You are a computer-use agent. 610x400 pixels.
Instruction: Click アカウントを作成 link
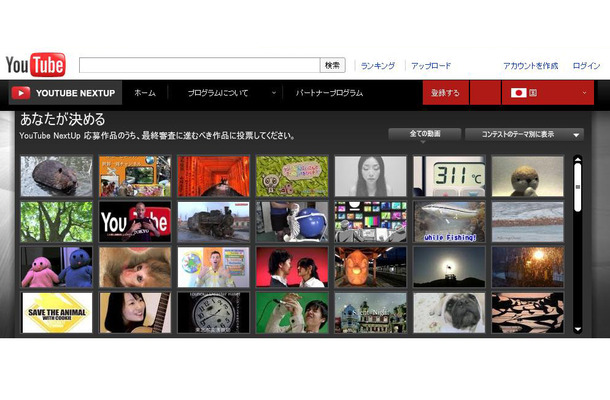coord(531,66)
